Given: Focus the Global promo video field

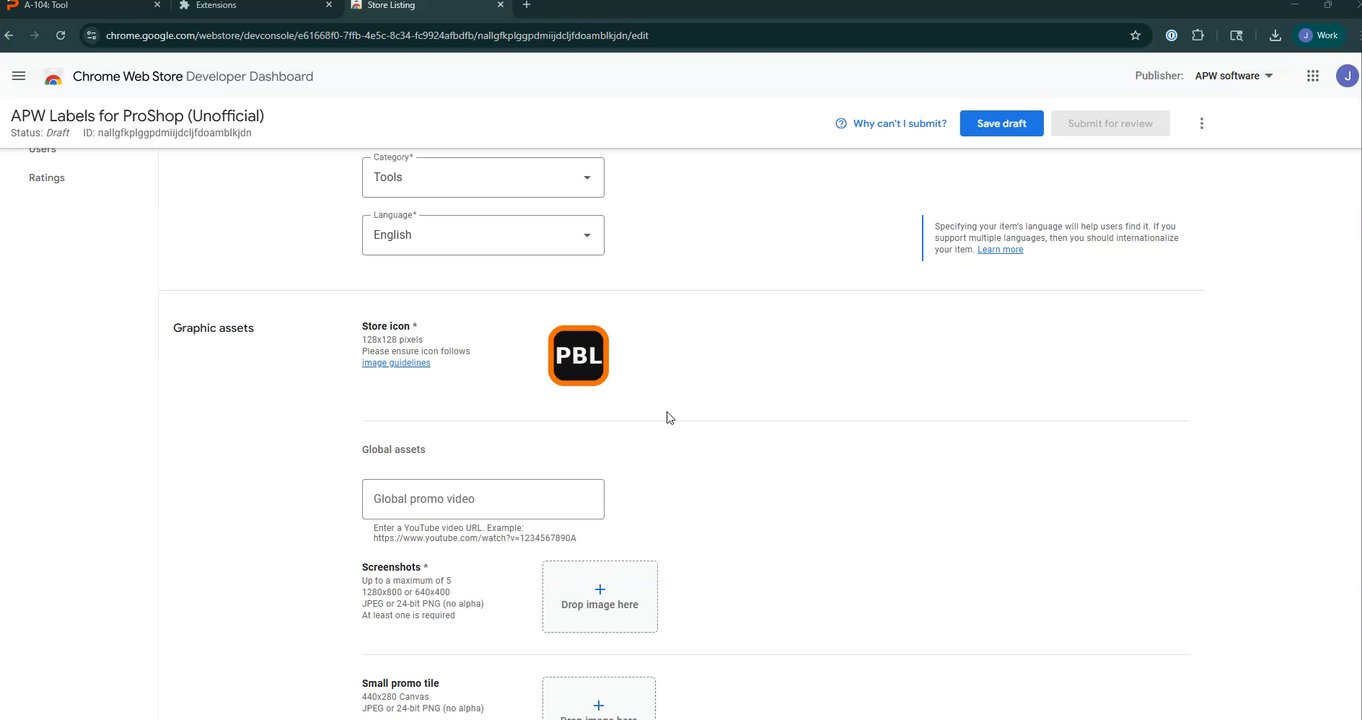Looking at the screenshot, I should (x=483, y=499).
